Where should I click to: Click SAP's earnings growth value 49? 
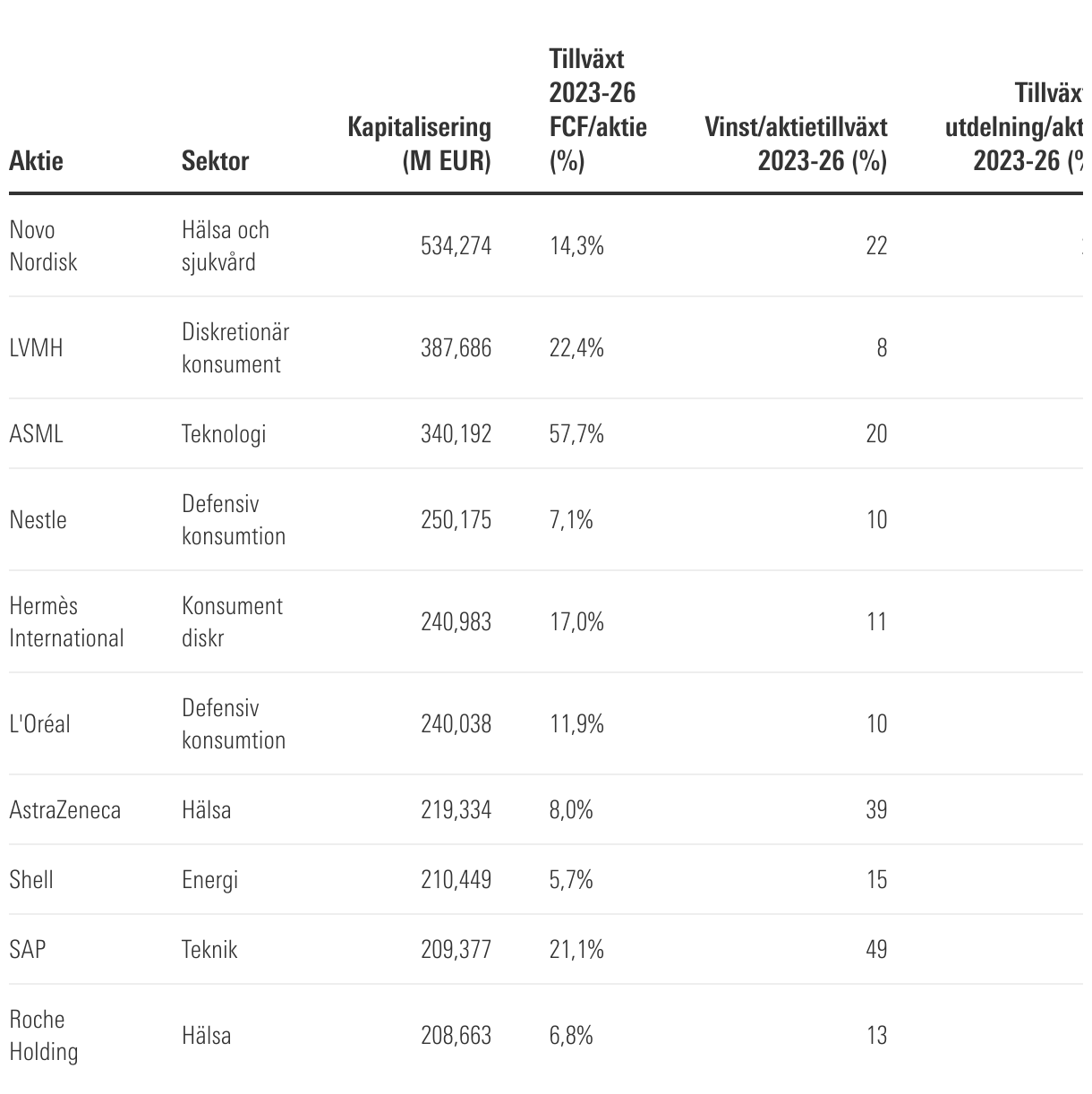pyautogui.click(x=876, y=949)
